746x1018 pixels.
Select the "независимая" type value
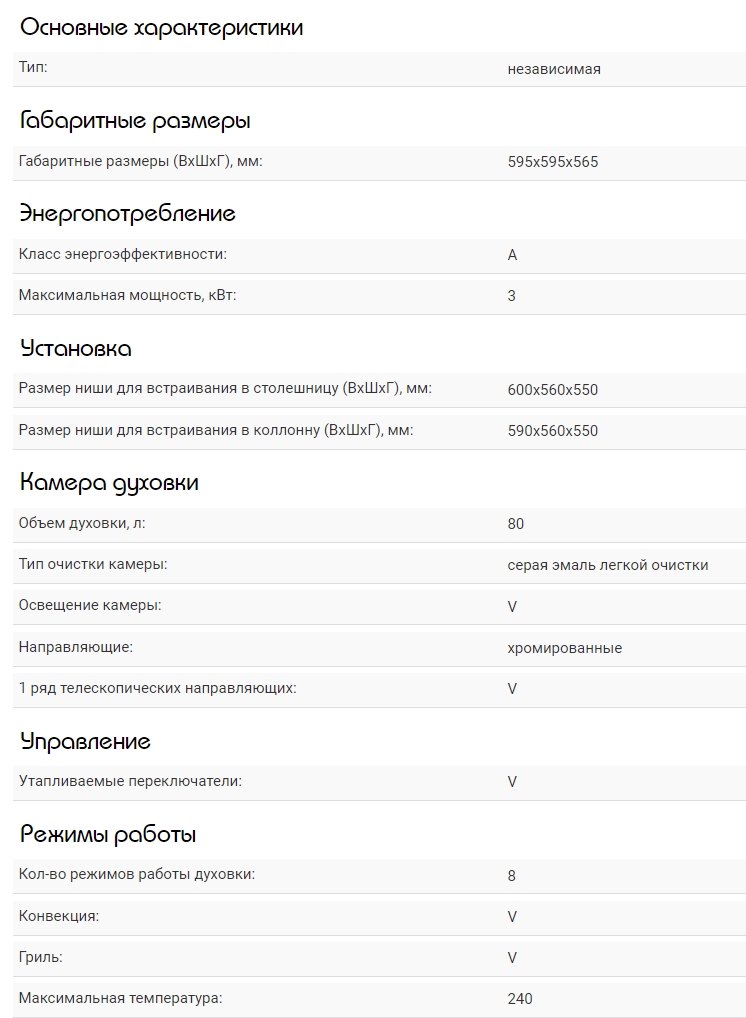coord(554,70)
